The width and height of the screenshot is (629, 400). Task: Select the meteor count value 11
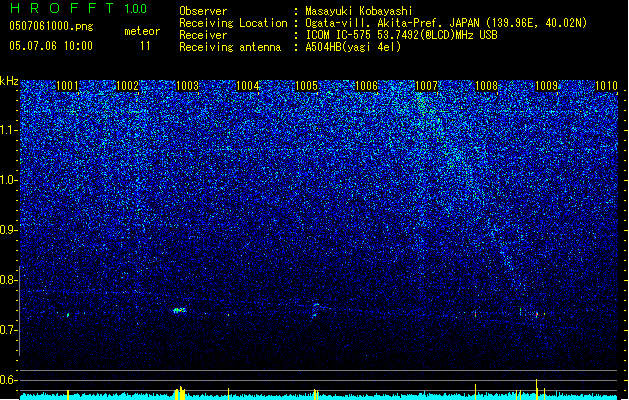tap(145, 46)
